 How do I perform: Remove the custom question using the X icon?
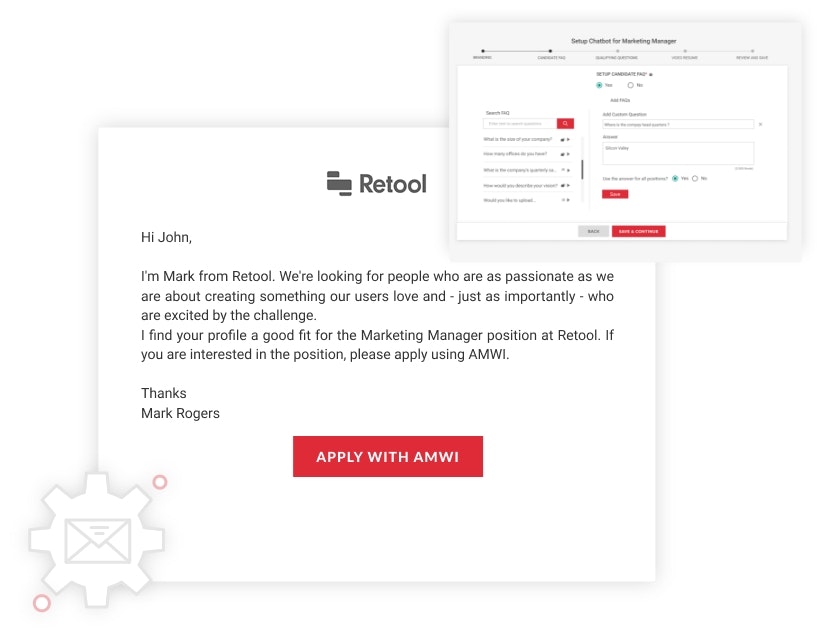pos(761,124)
